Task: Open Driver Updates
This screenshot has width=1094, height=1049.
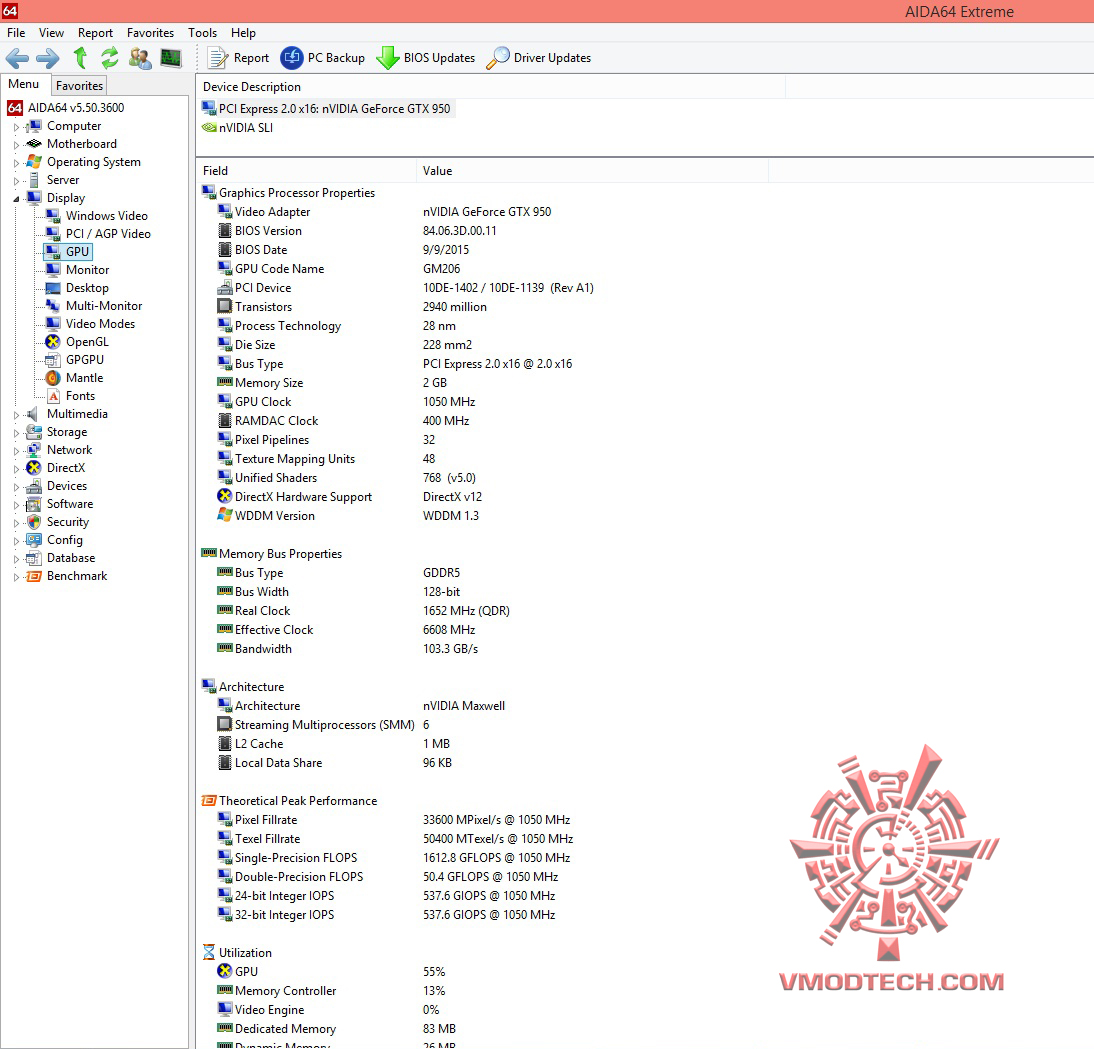Action: pyautogui.click(x=539, y=58)
